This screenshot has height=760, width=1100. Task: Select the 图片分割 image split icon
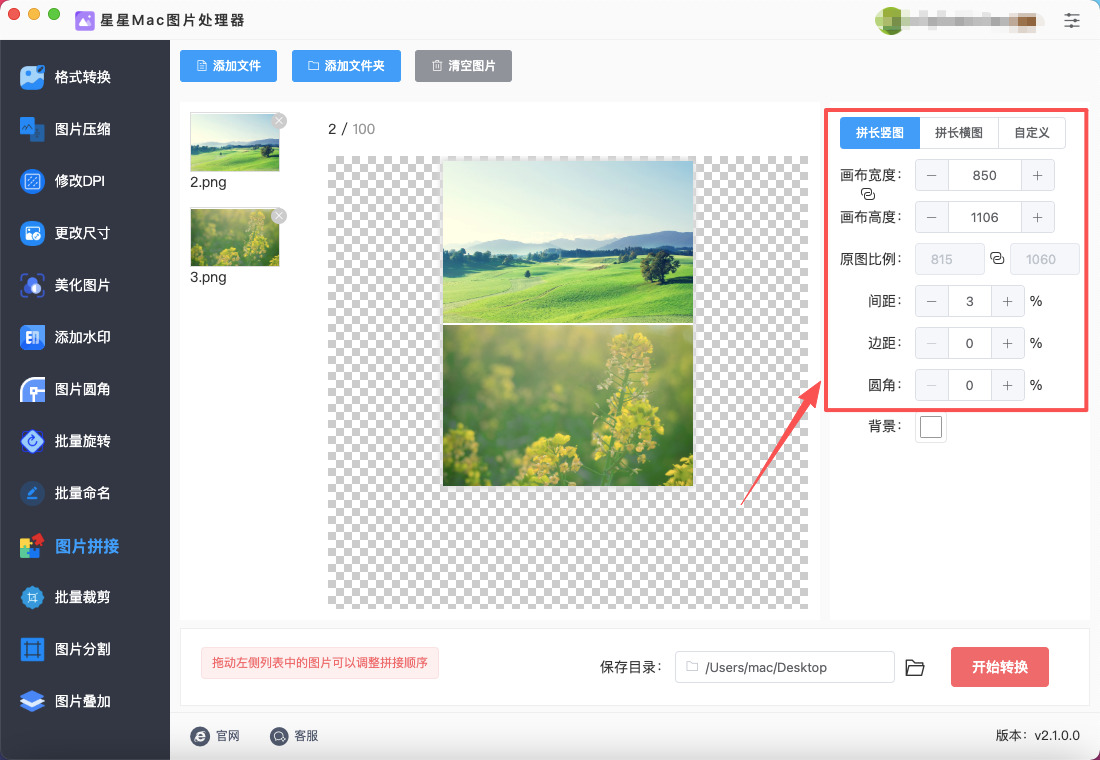point(32,649)
